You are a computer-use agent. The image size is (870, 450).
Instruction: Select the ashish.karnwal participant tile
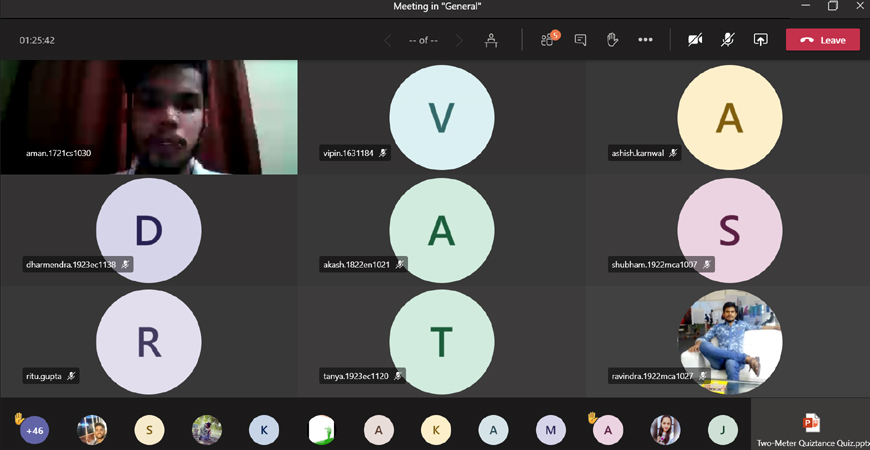729,117
